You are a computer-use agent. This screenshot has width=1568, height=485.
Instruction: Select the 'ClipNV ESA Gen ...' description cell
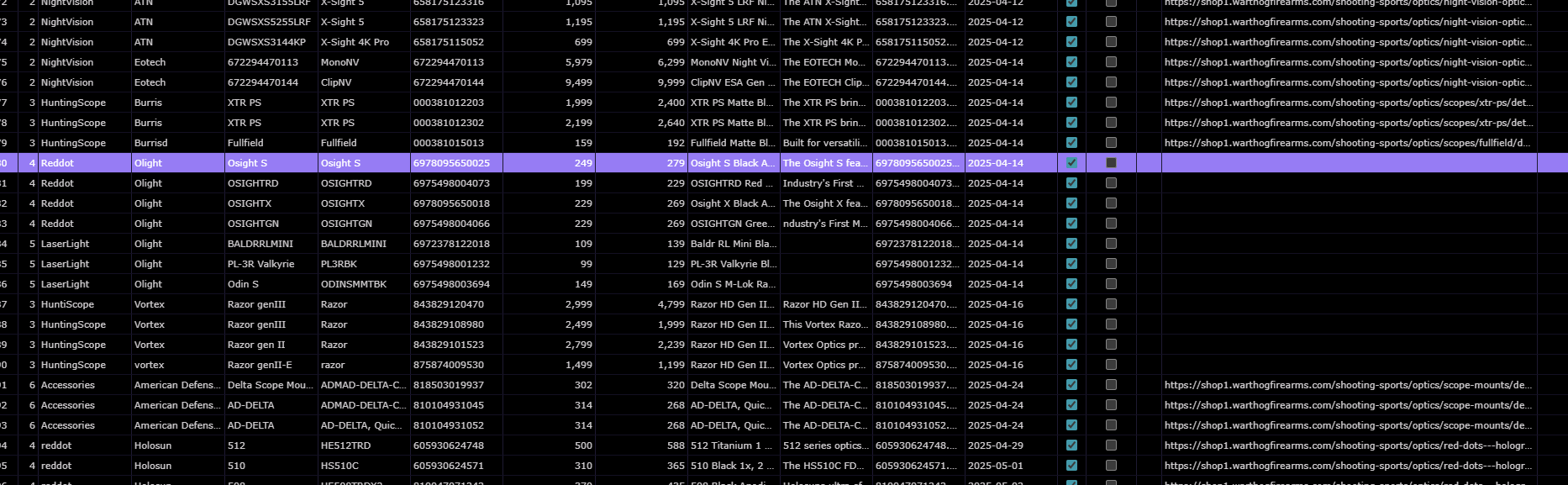pos(734,82)
